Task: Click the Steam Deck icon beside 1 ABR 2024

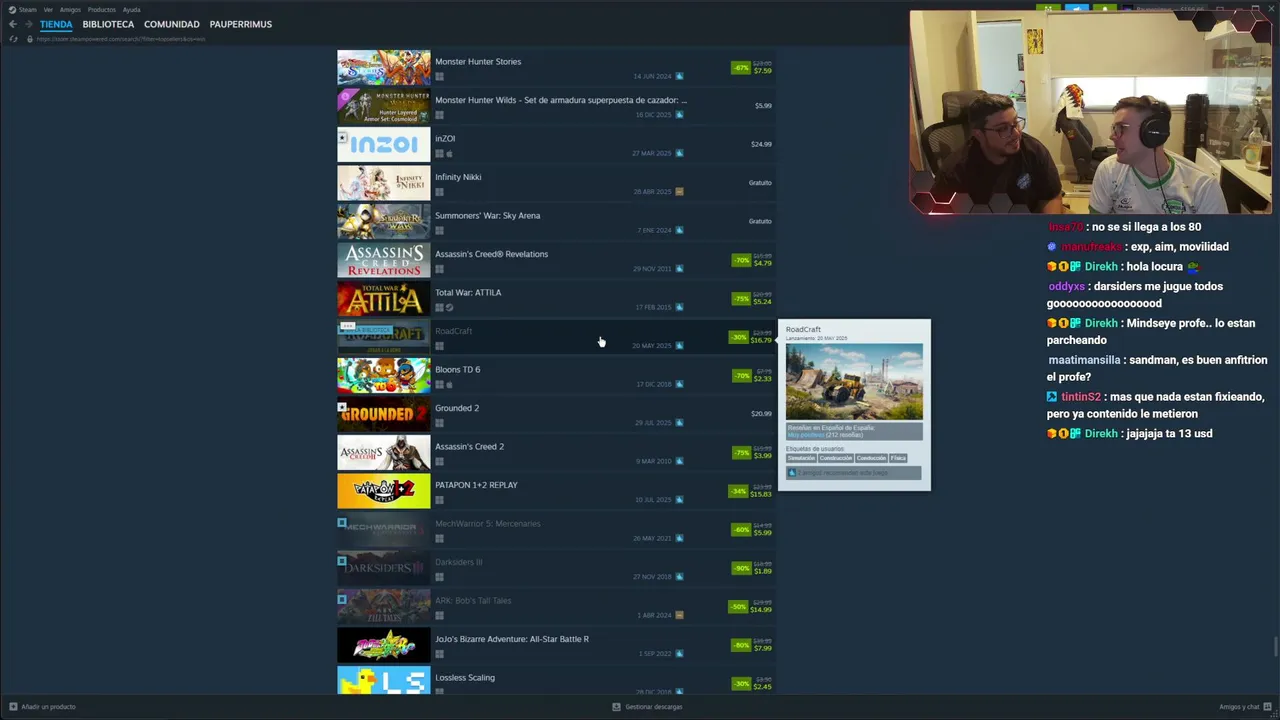Action: (679, 615)
